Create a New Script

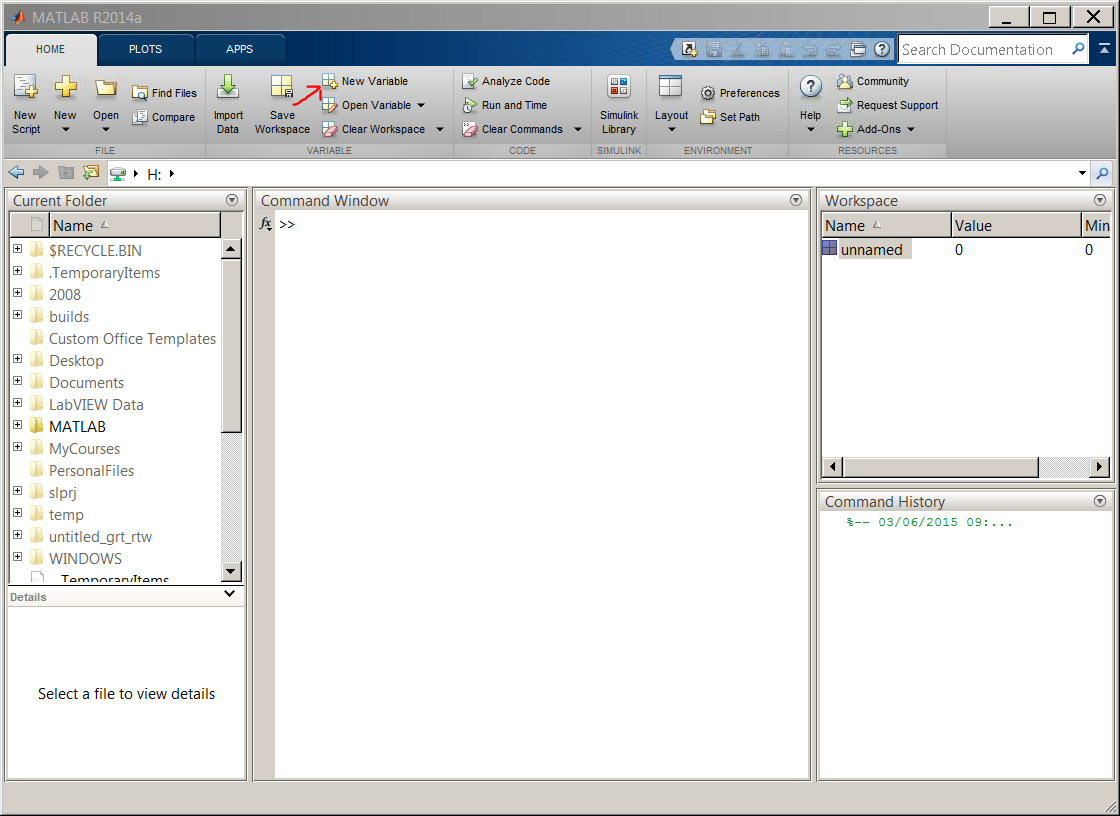click(x=26, y=104)
